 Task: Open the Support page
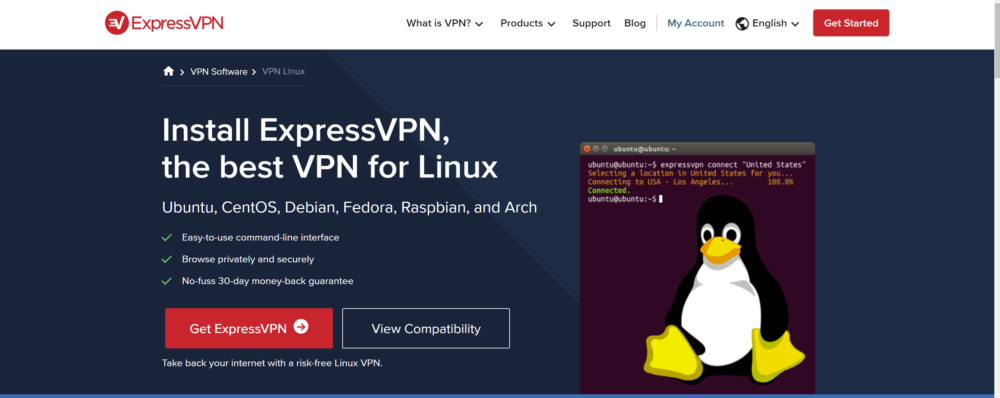[x=591, y=24]
